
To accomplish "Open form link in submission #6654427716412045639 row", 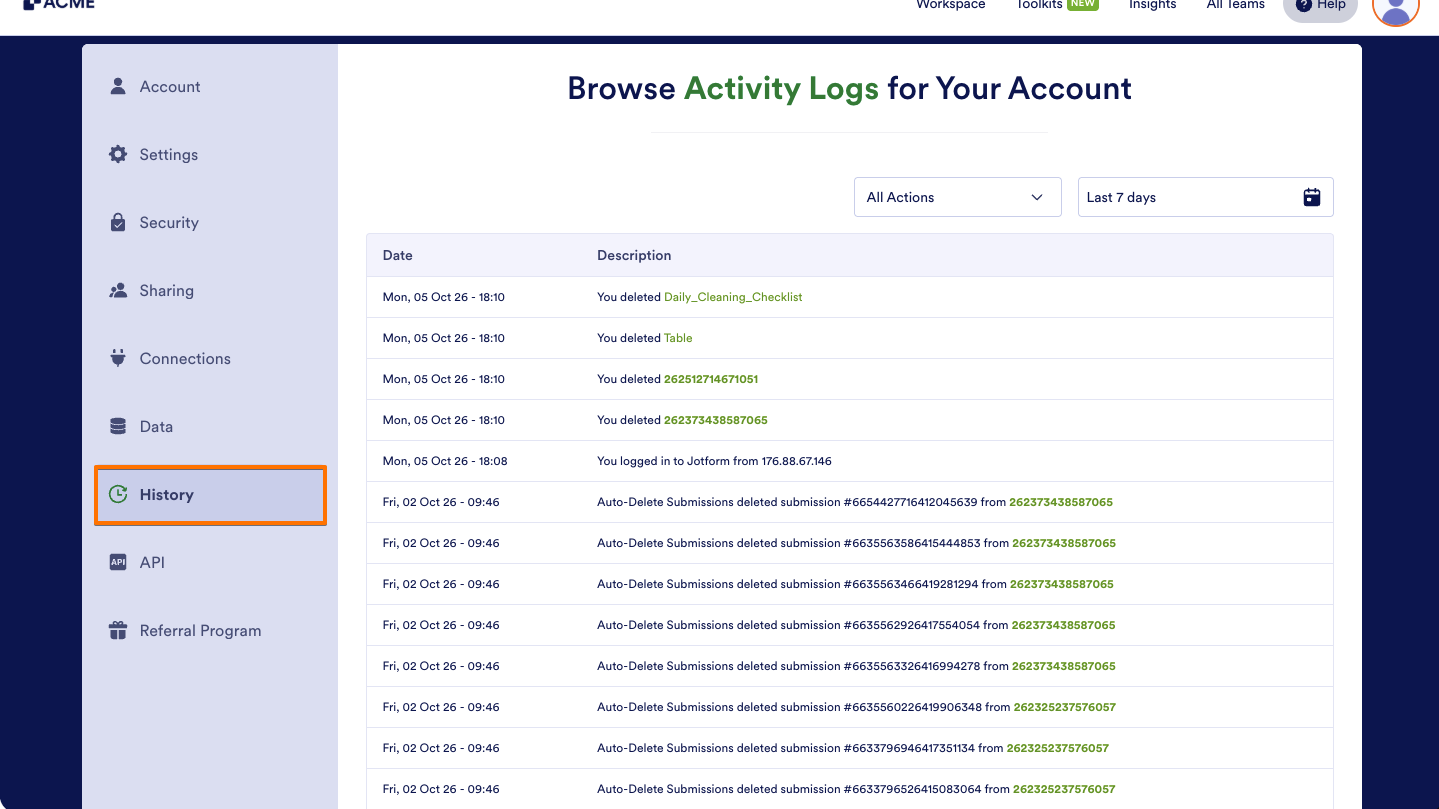I will (1061, 502).
